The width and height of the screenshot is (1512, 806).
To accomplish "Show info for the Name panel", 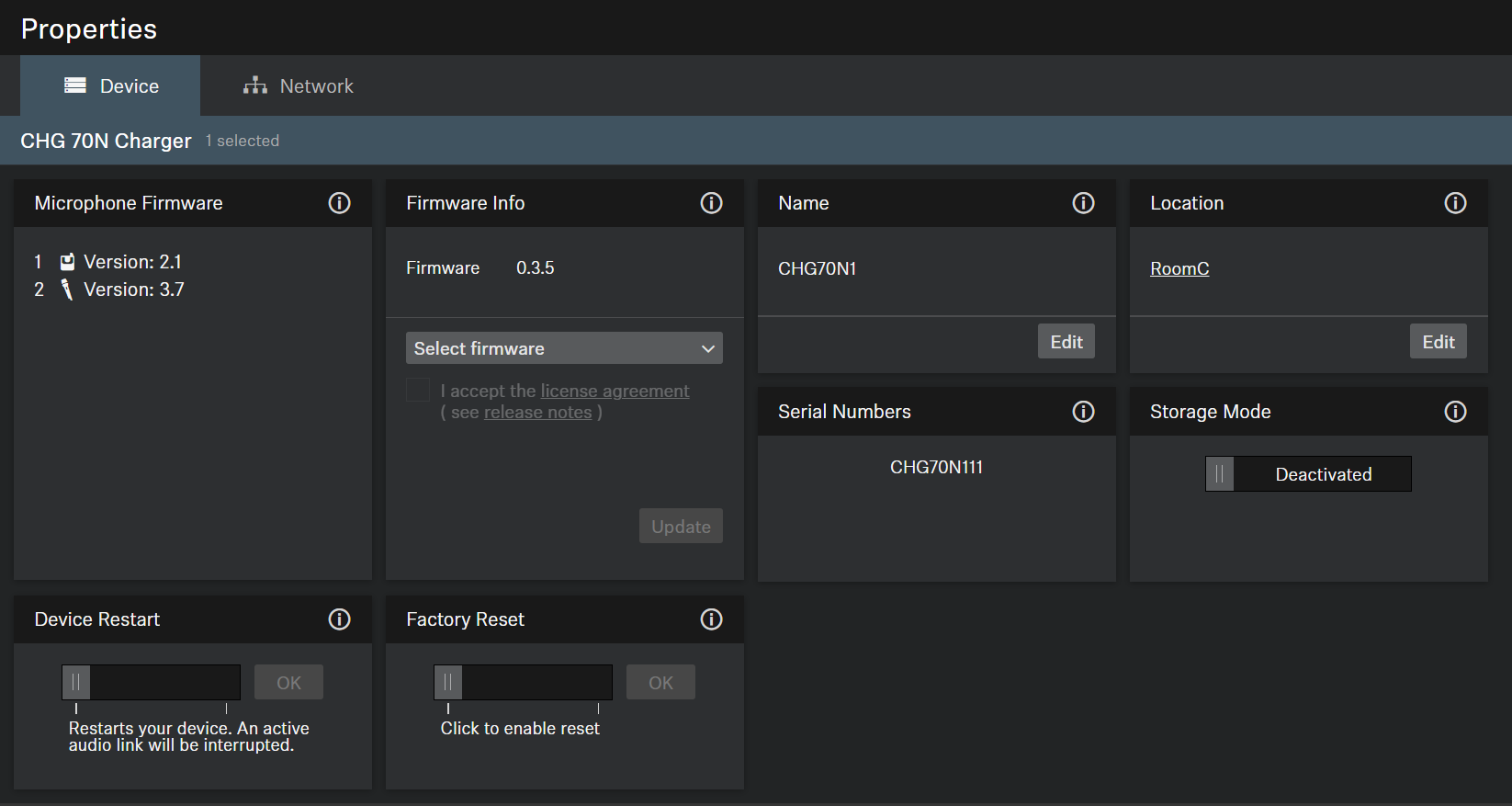I will [1083, 203].
